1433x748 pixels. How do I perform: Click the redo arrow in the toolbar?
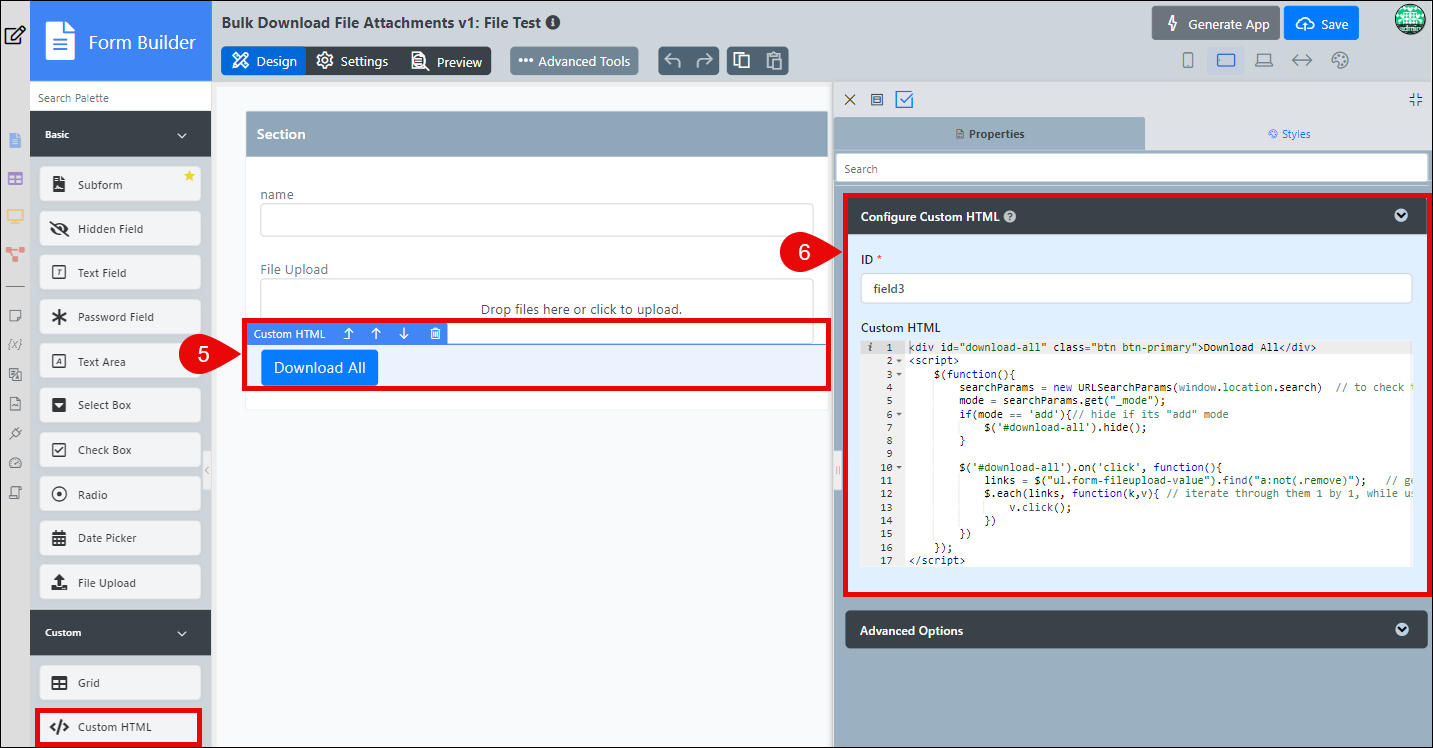coord(705,61)
